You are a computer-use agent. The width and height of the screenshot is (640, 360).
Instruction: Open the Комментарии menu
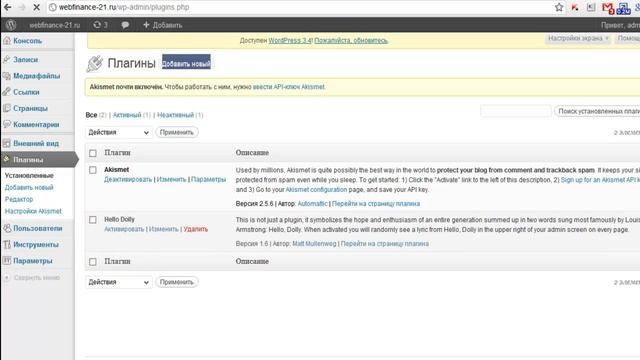point(36,124)
